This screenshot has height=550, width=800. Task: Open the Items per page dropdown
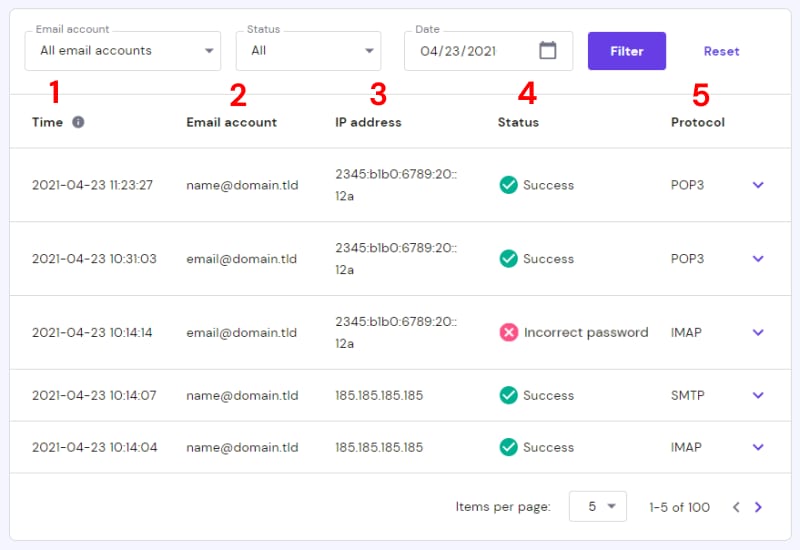[x=598, y=507]
